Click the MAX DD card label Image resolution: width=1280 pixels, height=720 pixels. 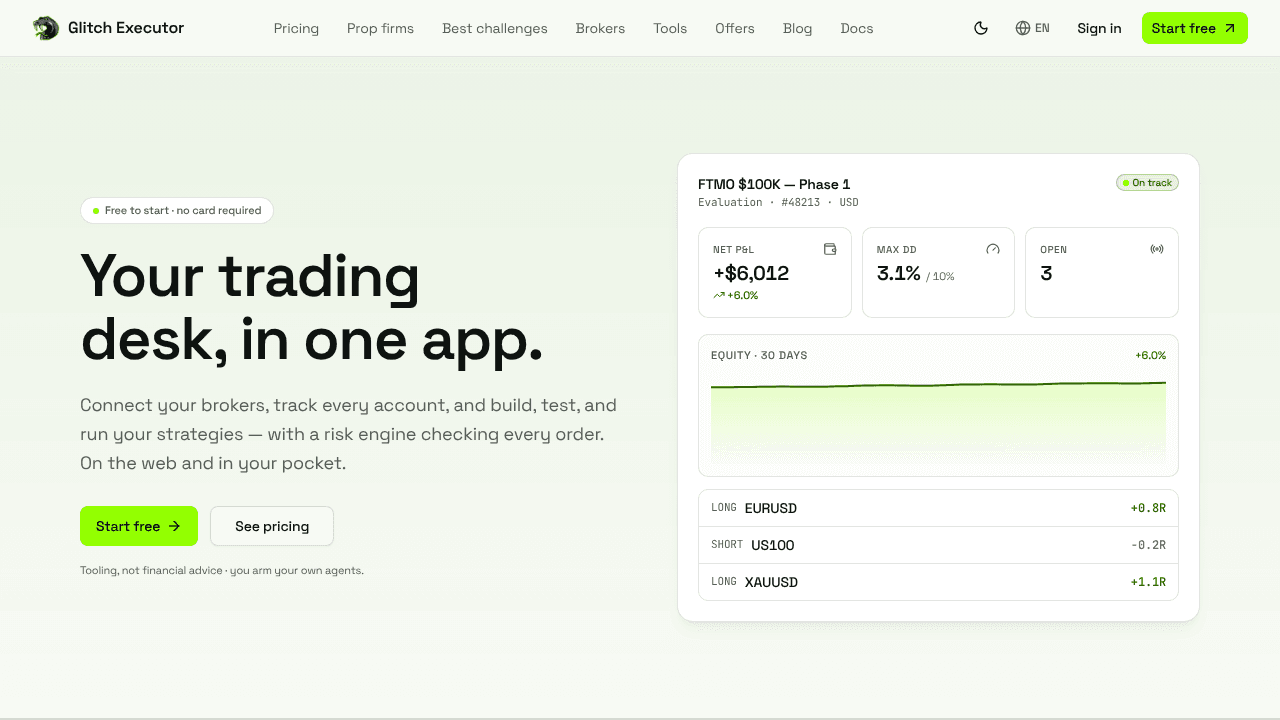coord(896,249)
